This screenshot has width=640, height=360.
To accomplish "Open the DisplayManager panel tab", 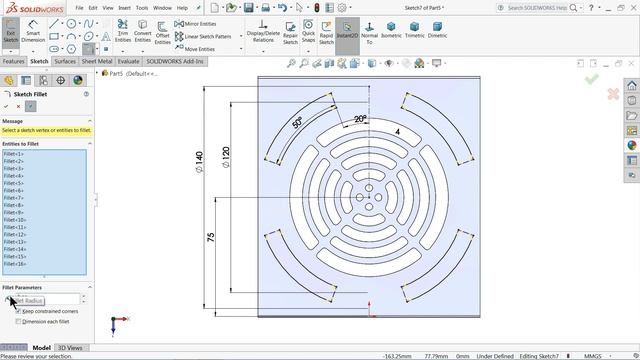I will (78, 80).
